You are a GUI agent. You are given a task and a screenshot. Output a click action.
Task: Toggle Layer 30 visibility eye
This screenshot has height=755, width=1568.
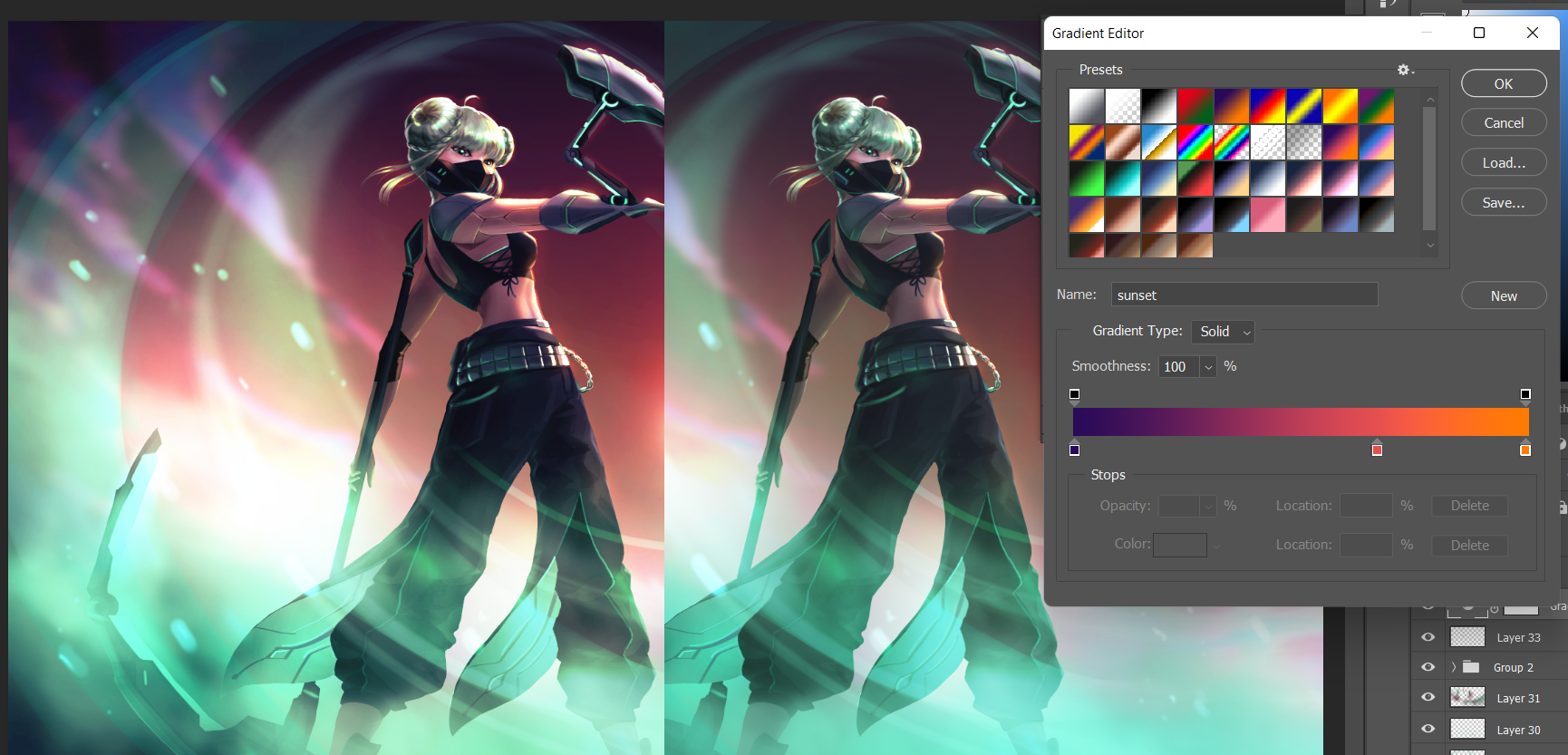1428,730
